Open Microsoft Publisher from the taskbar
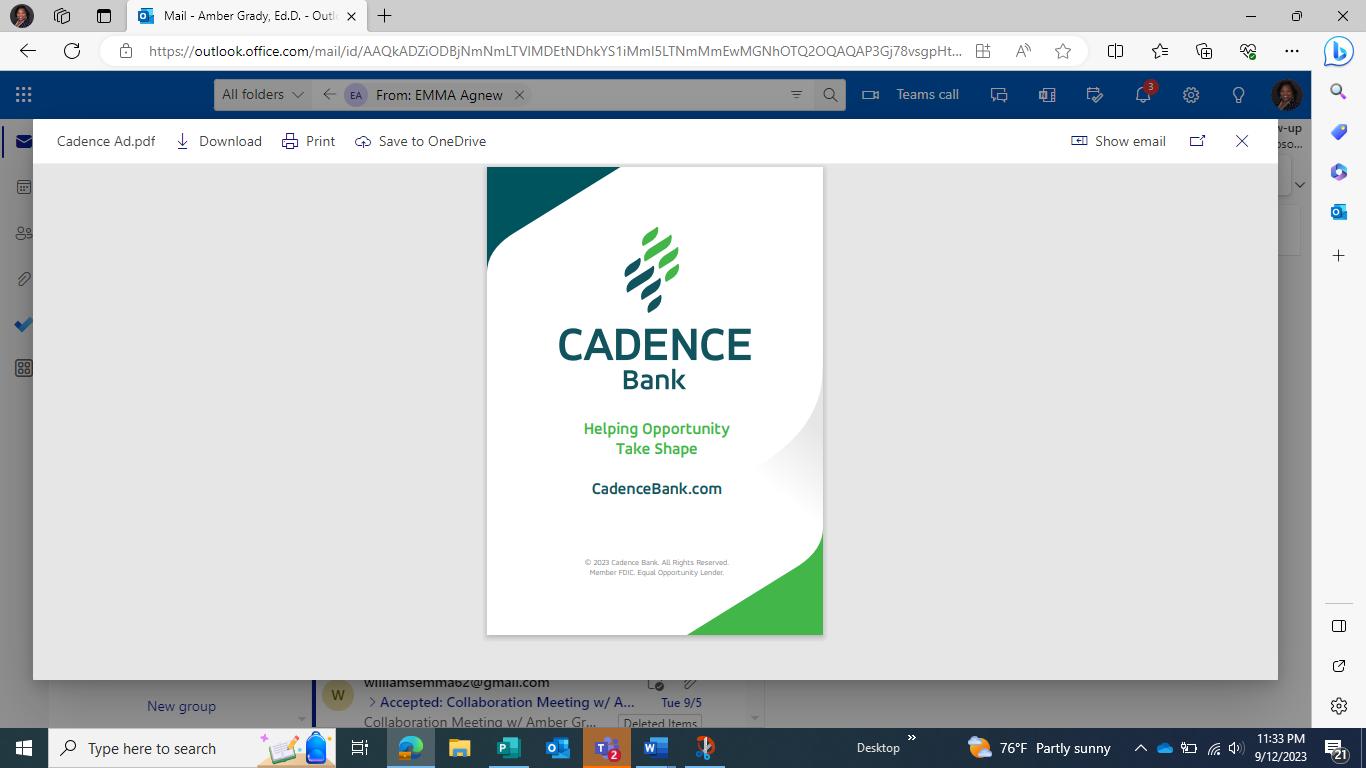 (x=508, y=748)
